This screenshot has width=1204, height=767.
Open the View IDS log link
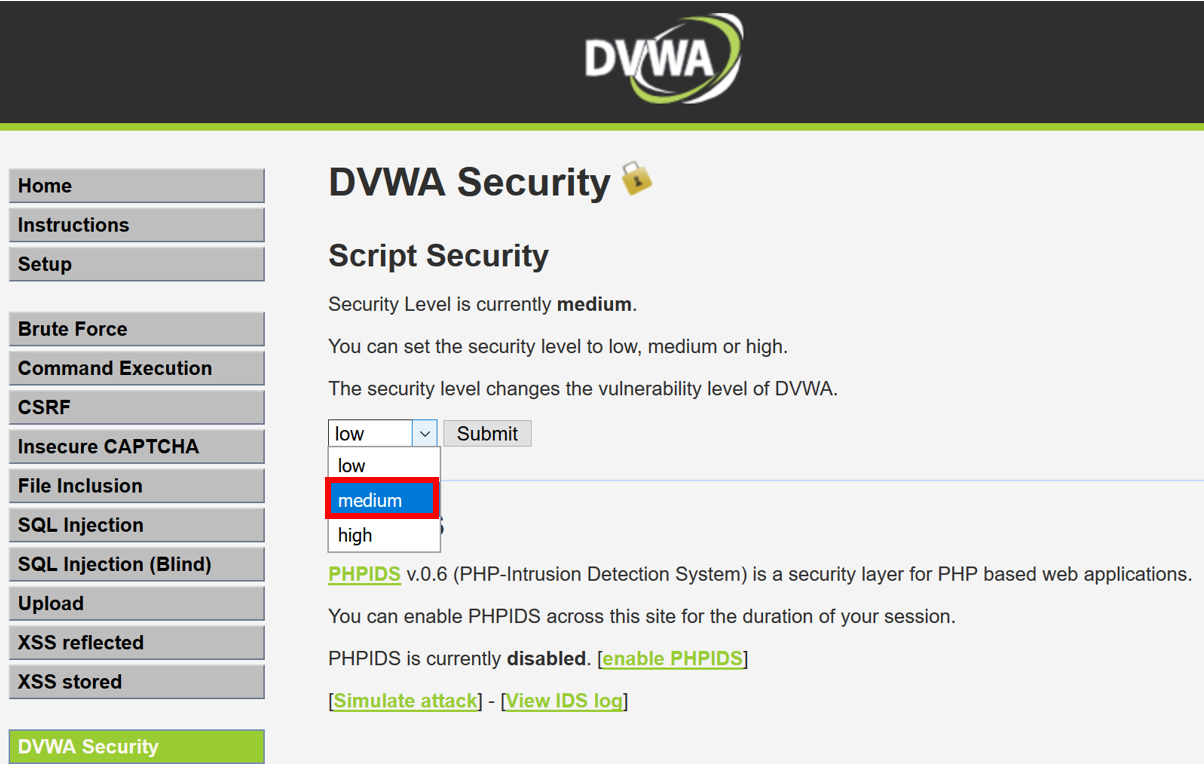click(564, 701)
